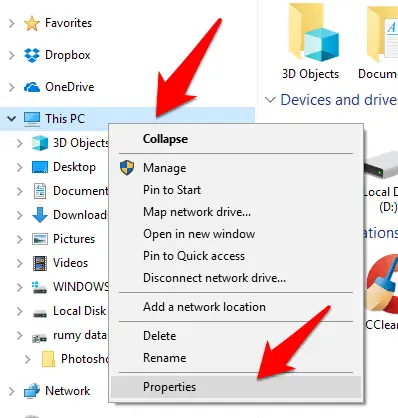Expand the Favorites node
The width and height of the screenshot is (398, 418).
(12, 23)
